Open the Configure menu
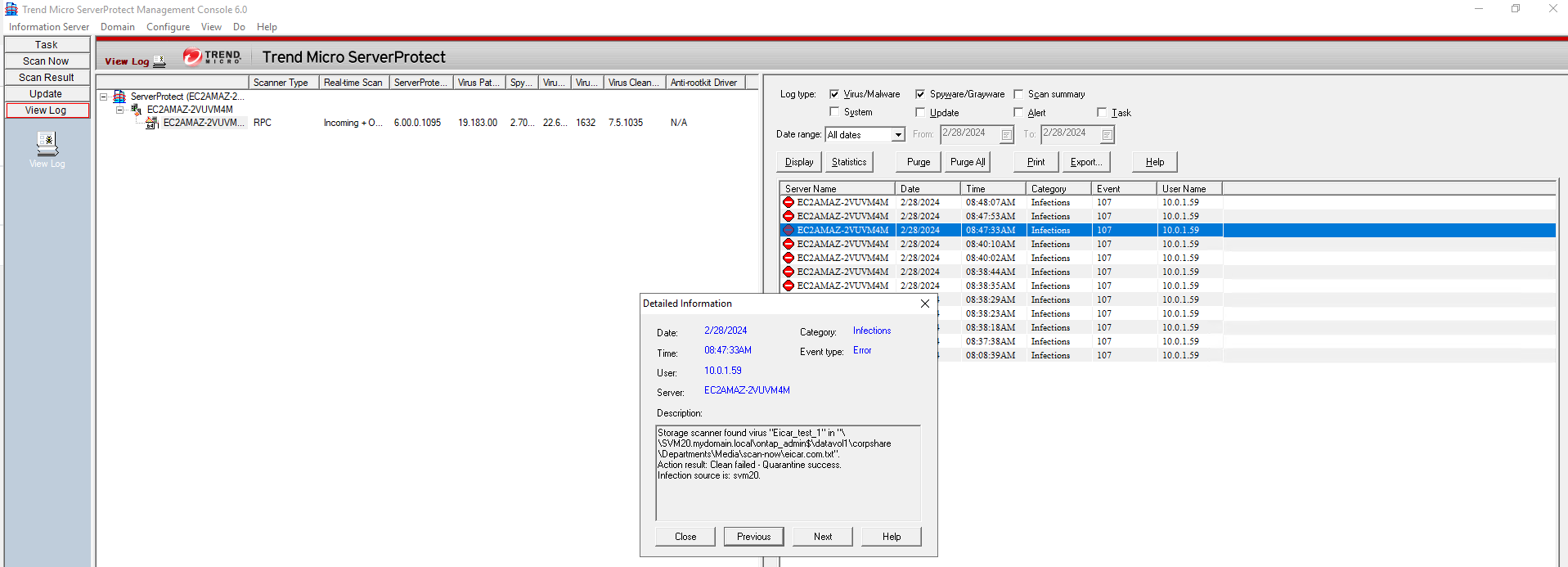Viewport: 1568px width, 567px height. [x=168, y=27]
